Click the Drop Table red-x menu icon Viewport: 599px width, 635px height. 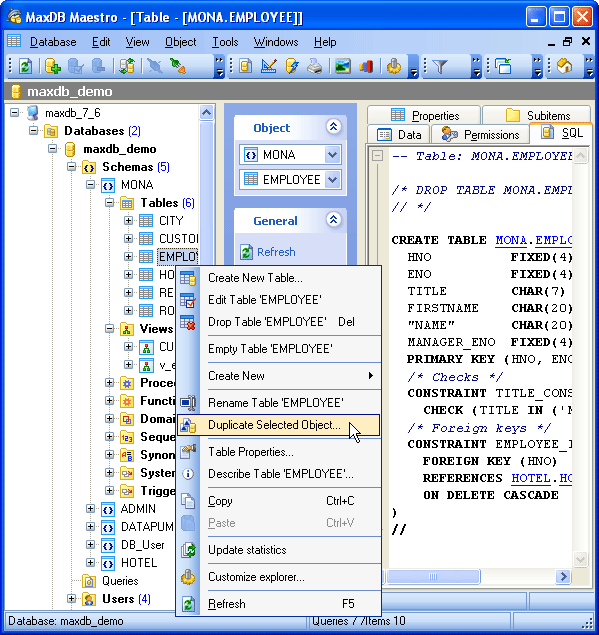(188, 322)
